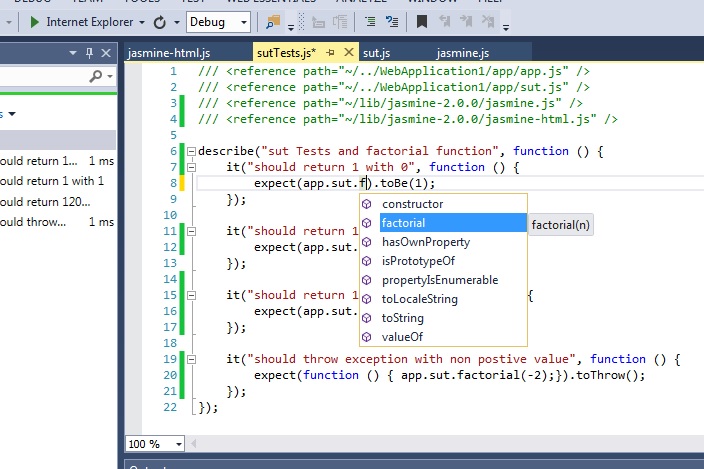This screenshot has width=704, height=469.
Task: Click the method icon beside 'hasOwnProperty'
Action: [367, 242]
